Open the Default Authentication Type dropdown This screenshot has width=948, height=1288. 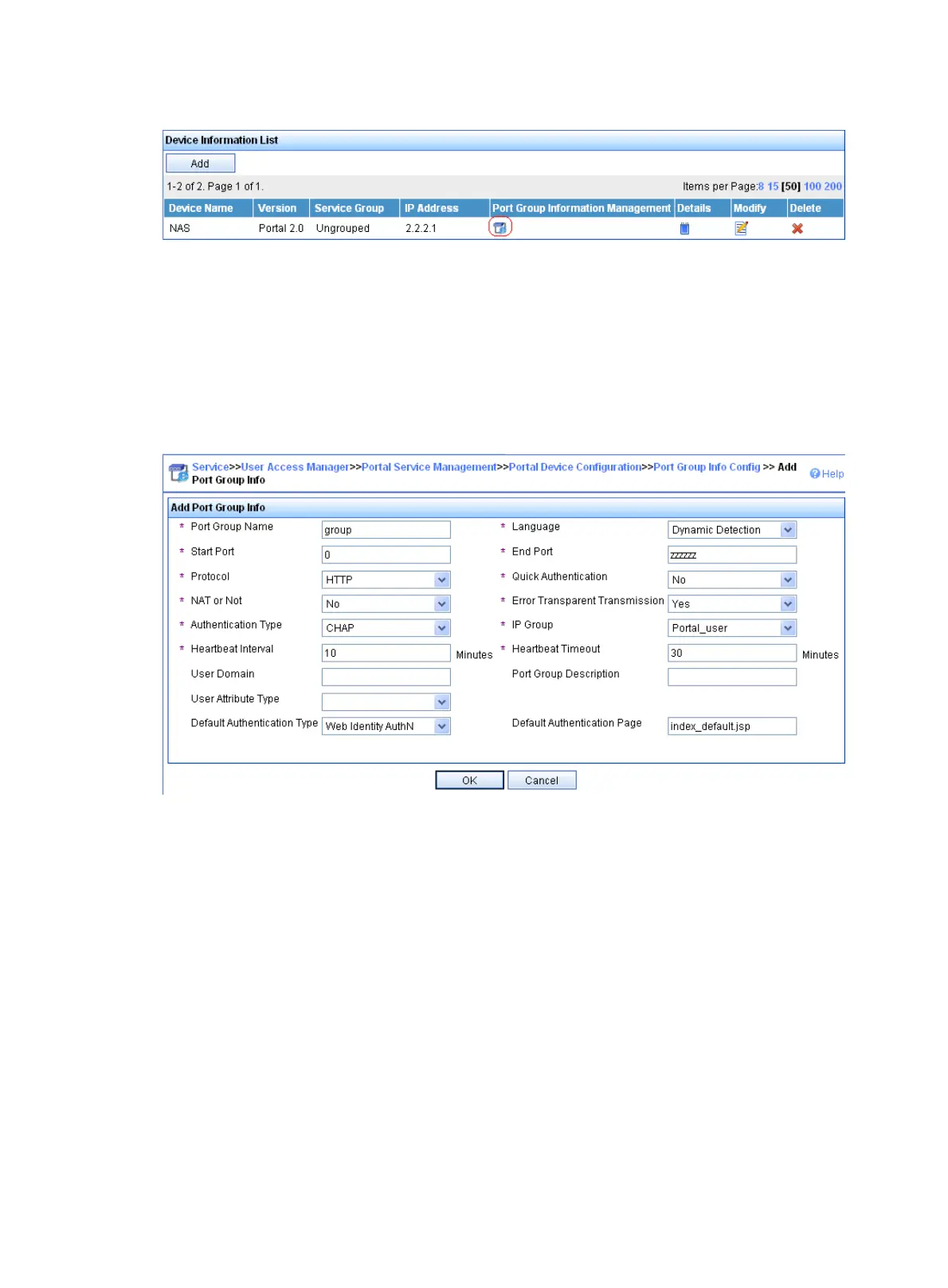386,726
